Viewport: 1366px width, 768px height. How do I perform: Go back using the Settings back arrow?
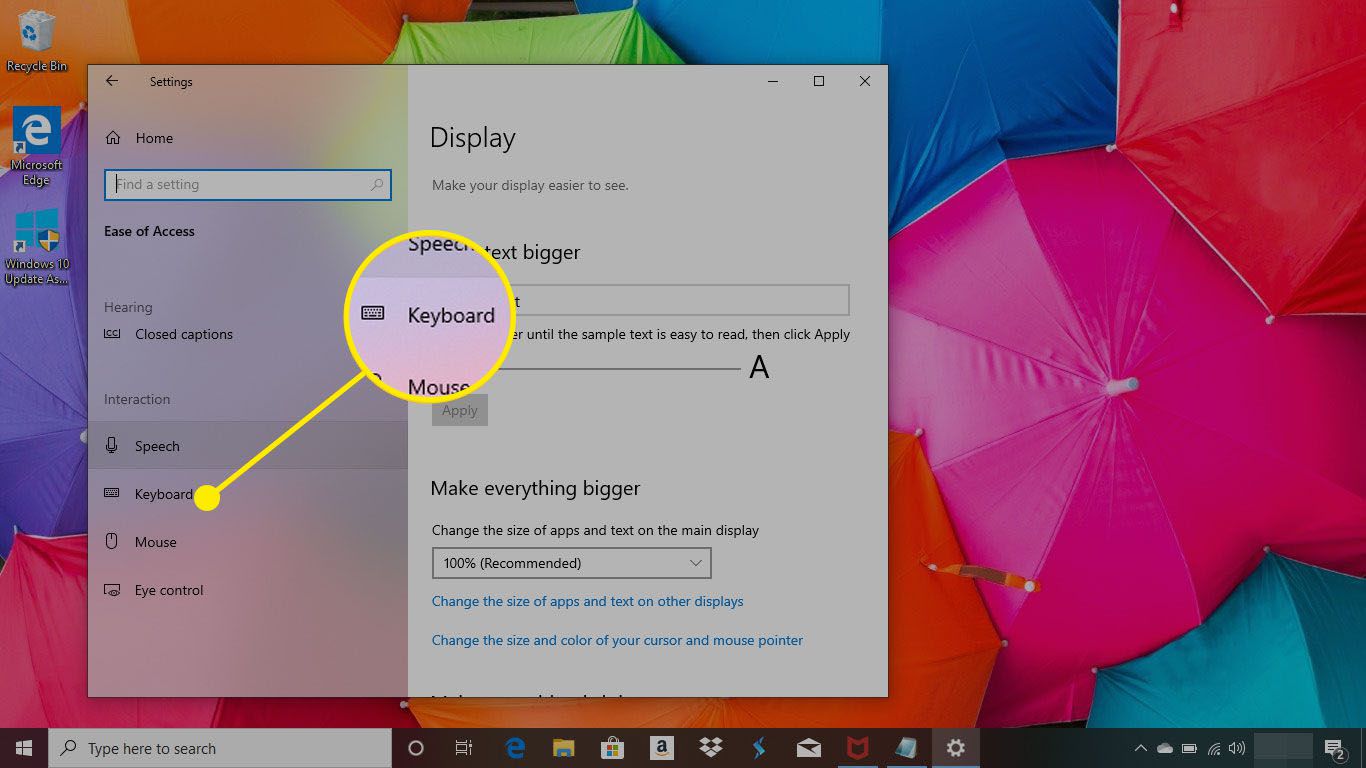(x=112, y=82)
